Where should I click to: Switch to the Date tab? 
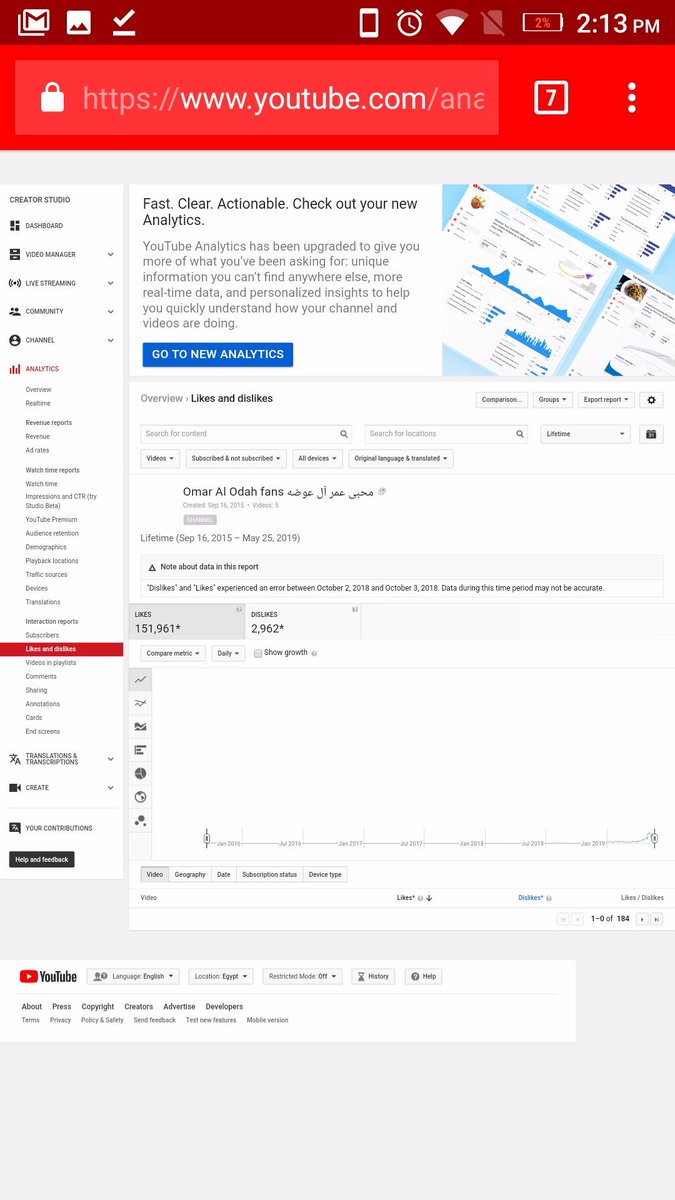click(224, 874)
